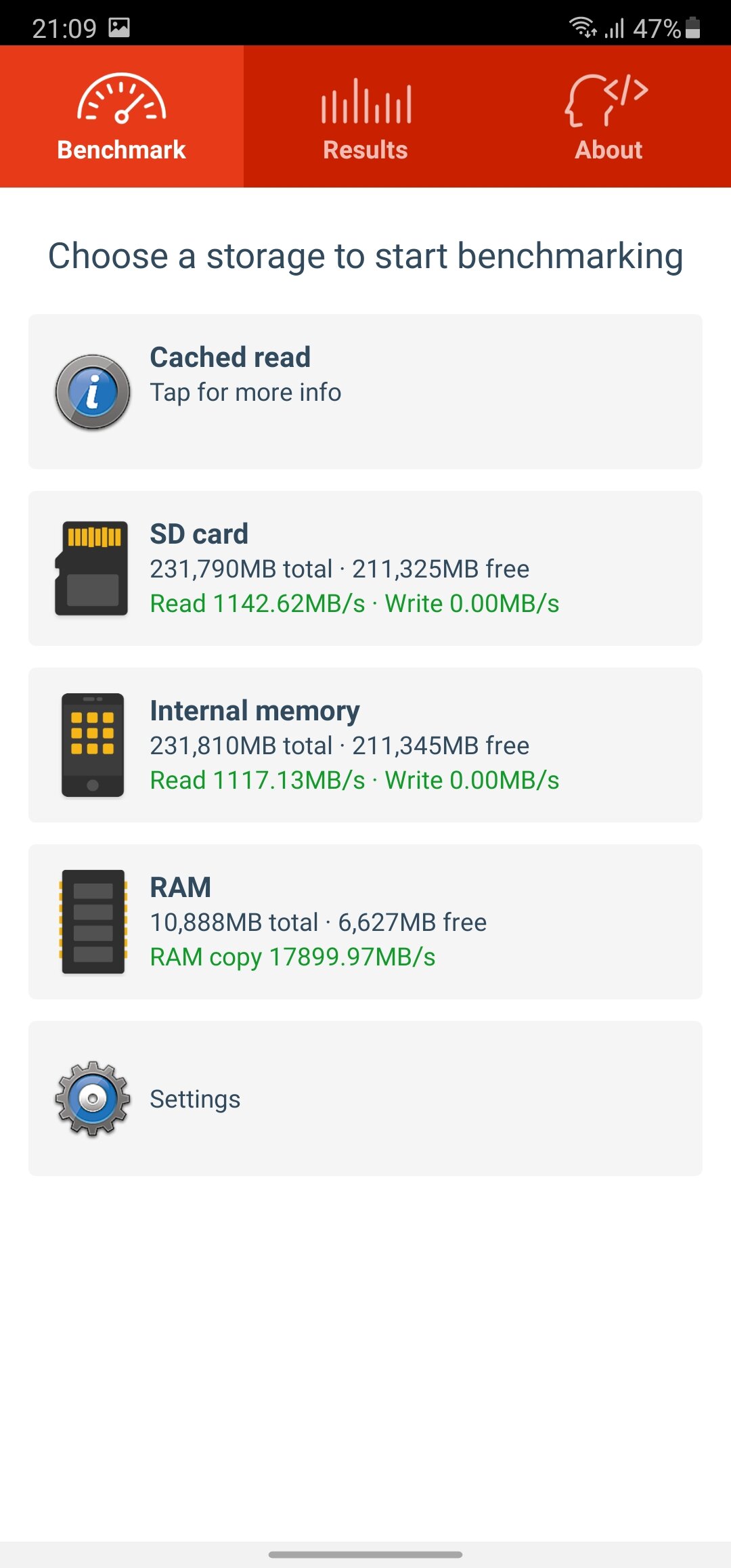Select the Benchmark tab label
This screenshot has height=1568, width=731.
pos(122,150)
